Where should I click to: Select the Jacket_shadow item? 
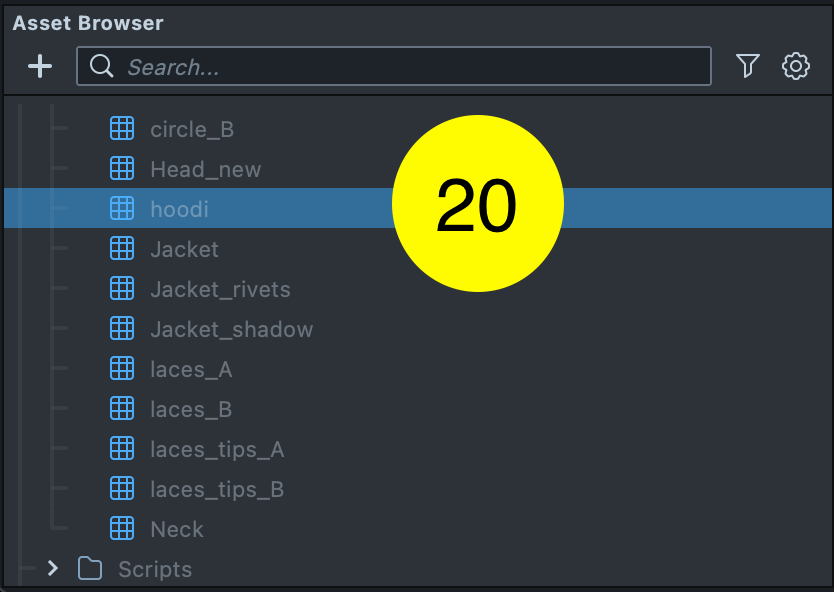point(231,329)
